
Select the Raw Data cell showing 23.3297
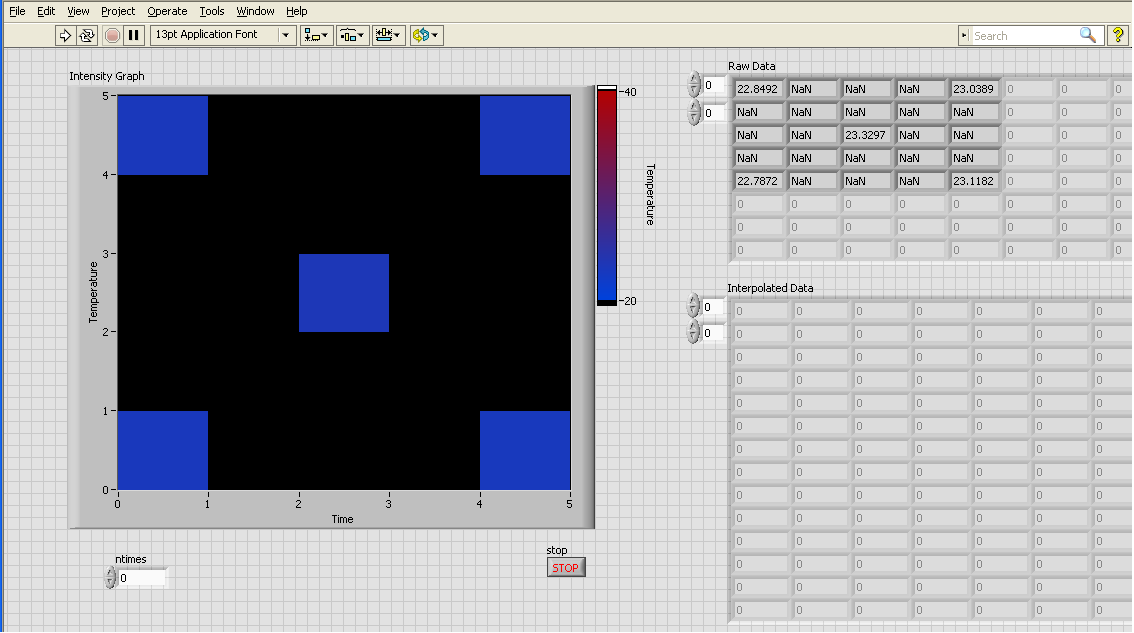pos(866,135)
